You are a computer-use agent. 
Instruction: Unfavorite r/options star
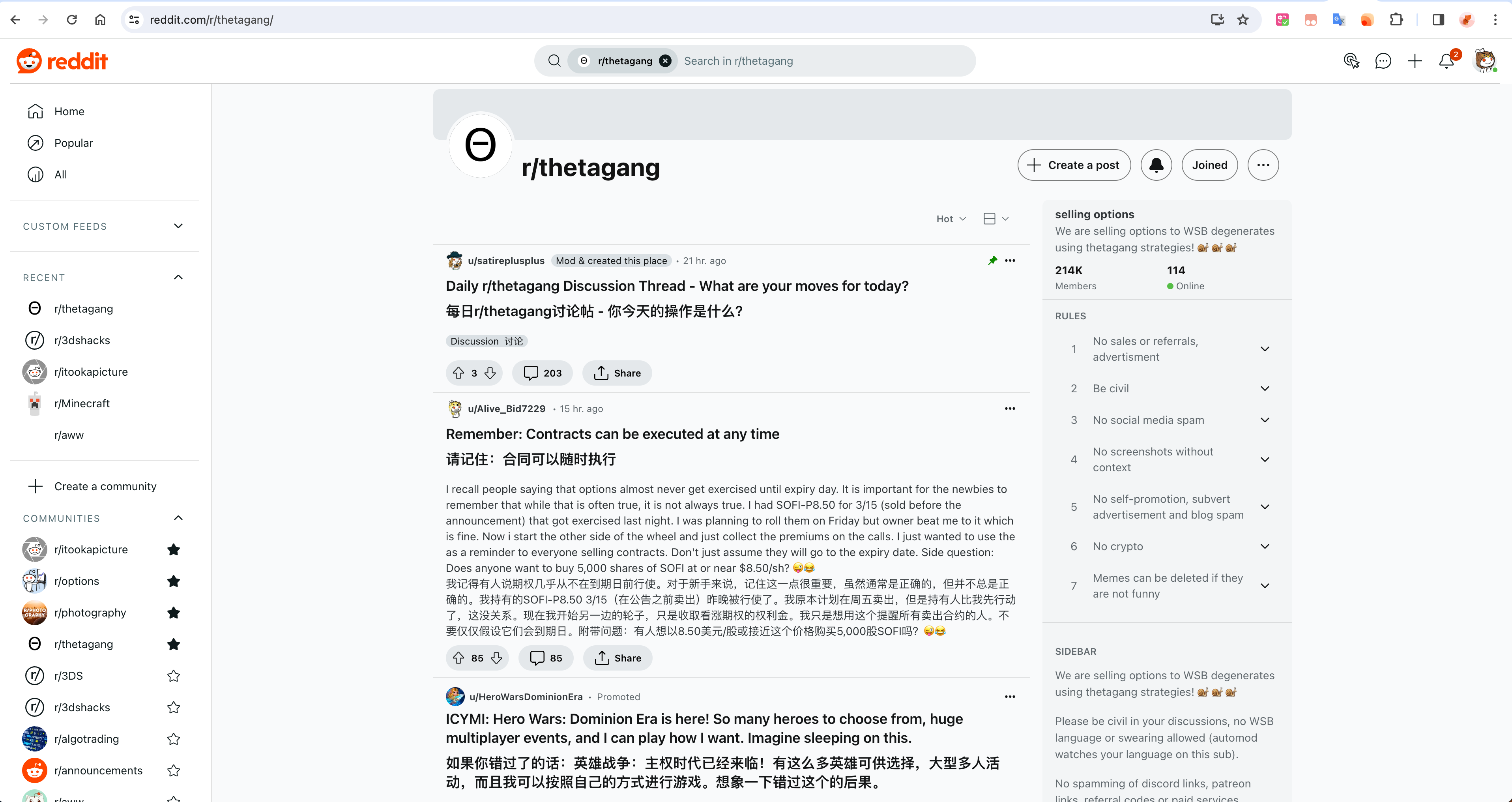tap(173, 581)
